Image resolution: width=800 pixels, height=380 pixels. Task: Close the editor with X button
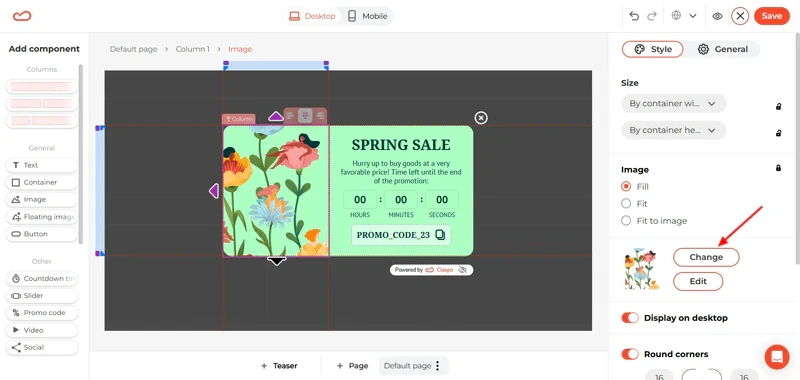pyautogui.click(x=740, y=16)
